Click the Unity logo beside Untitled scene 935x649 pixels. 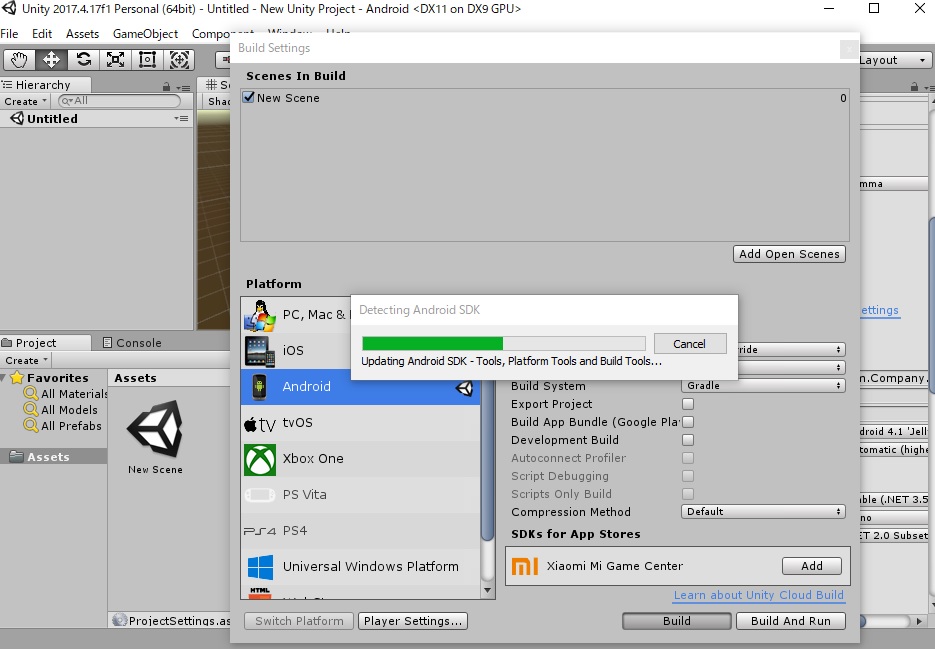coord(17,118)
